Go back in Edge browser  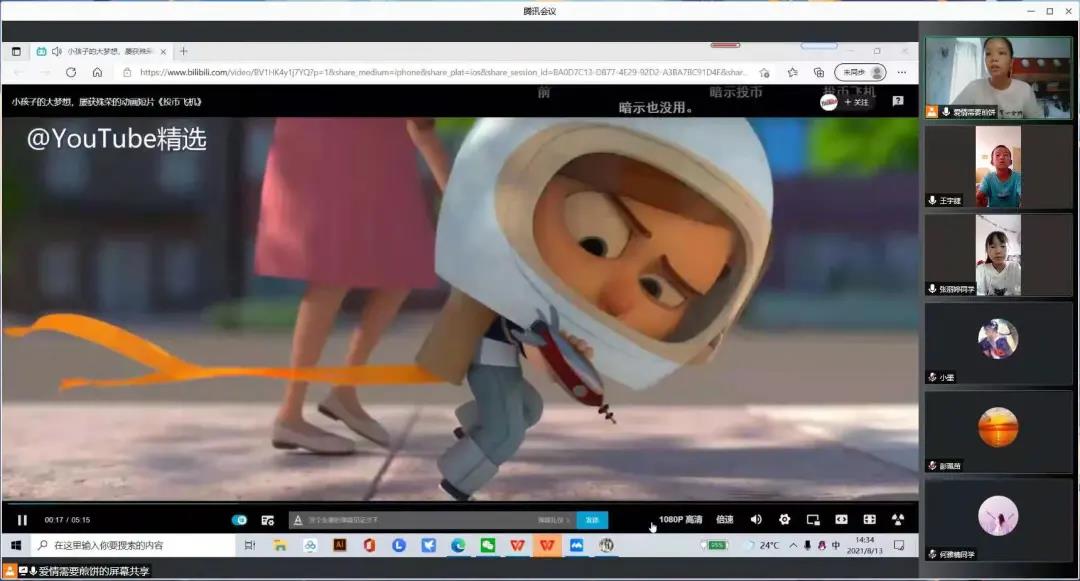coord(19,72)
